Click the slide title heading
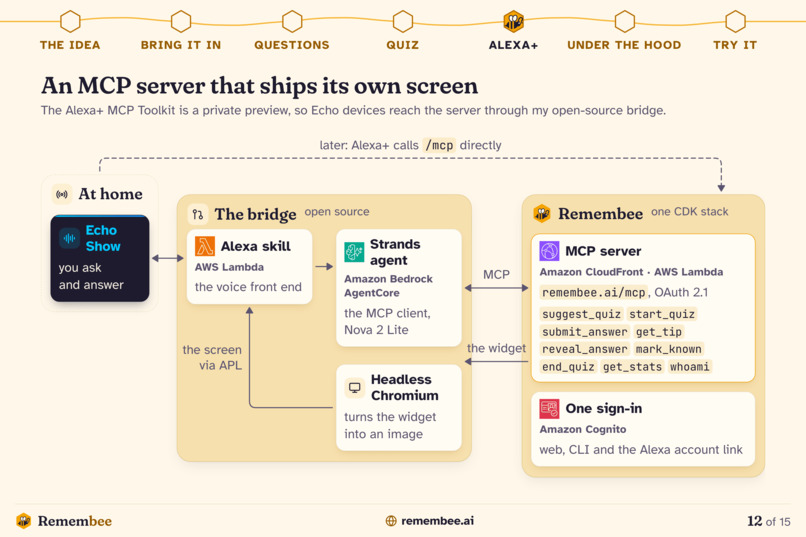 click(x=260, y=86)
